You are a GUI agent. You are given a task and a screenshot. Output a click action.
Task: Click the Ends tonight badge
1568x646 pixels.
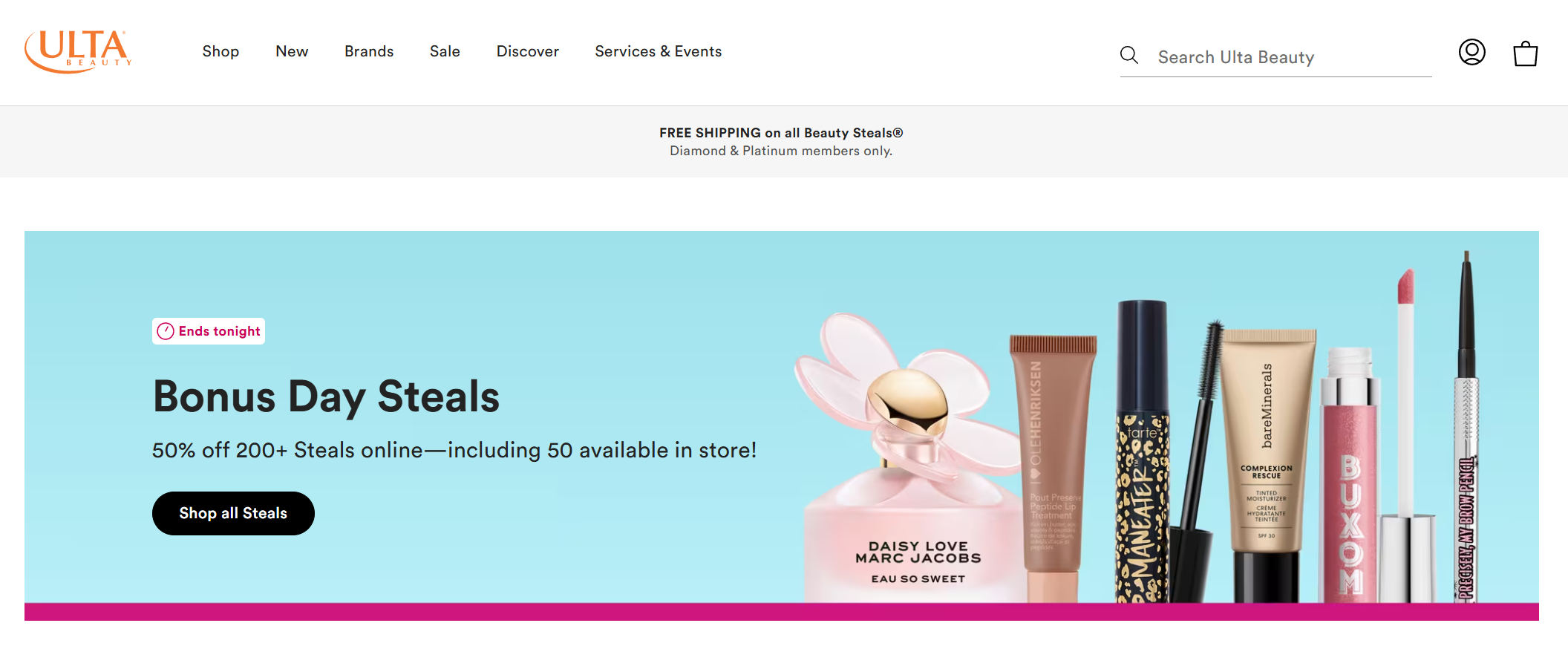[x=209, y=331]
